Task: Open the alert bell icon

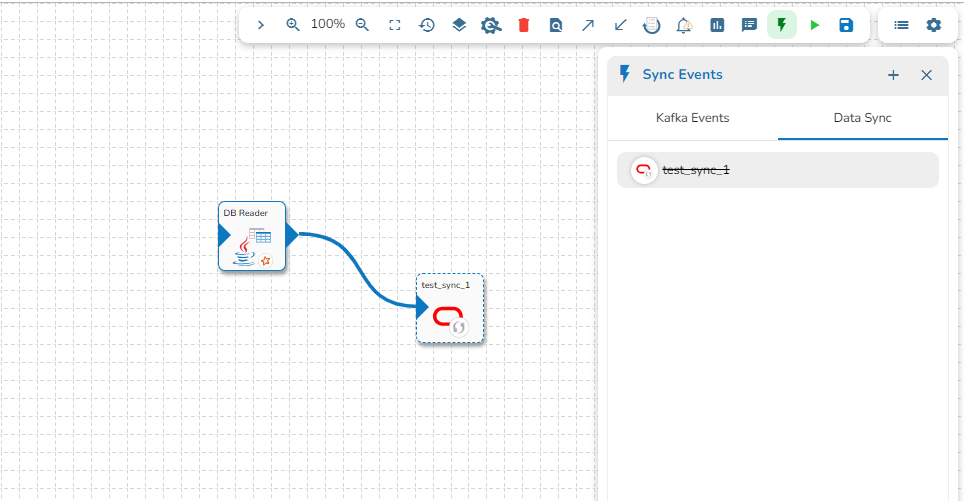Action: [x=684, y=25]
